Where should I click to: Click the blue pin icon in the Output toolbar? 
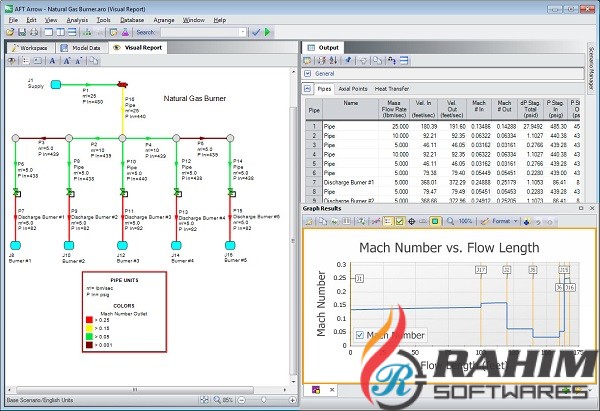[x=348, y=60]
